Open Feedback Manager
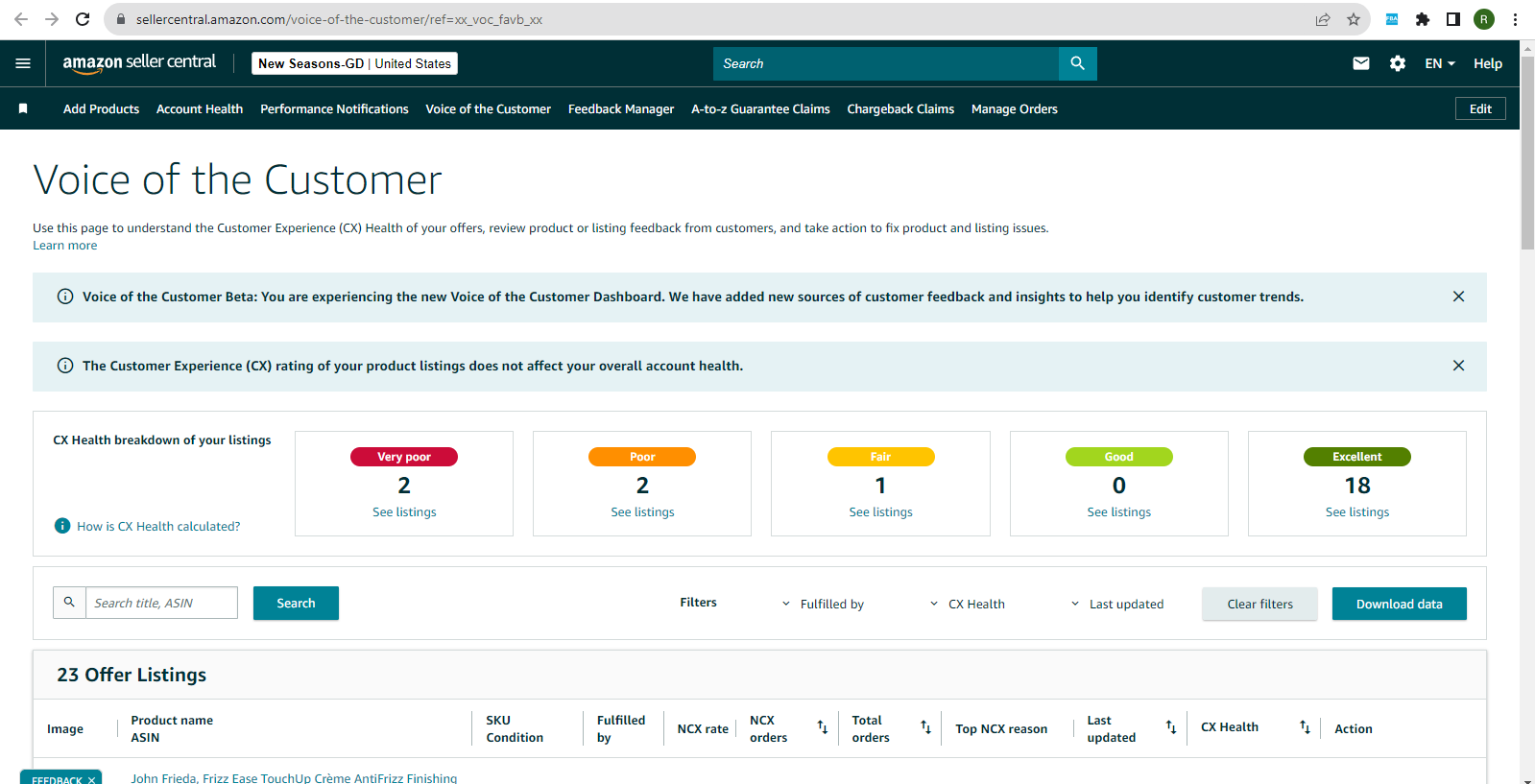 pos(621,108)
